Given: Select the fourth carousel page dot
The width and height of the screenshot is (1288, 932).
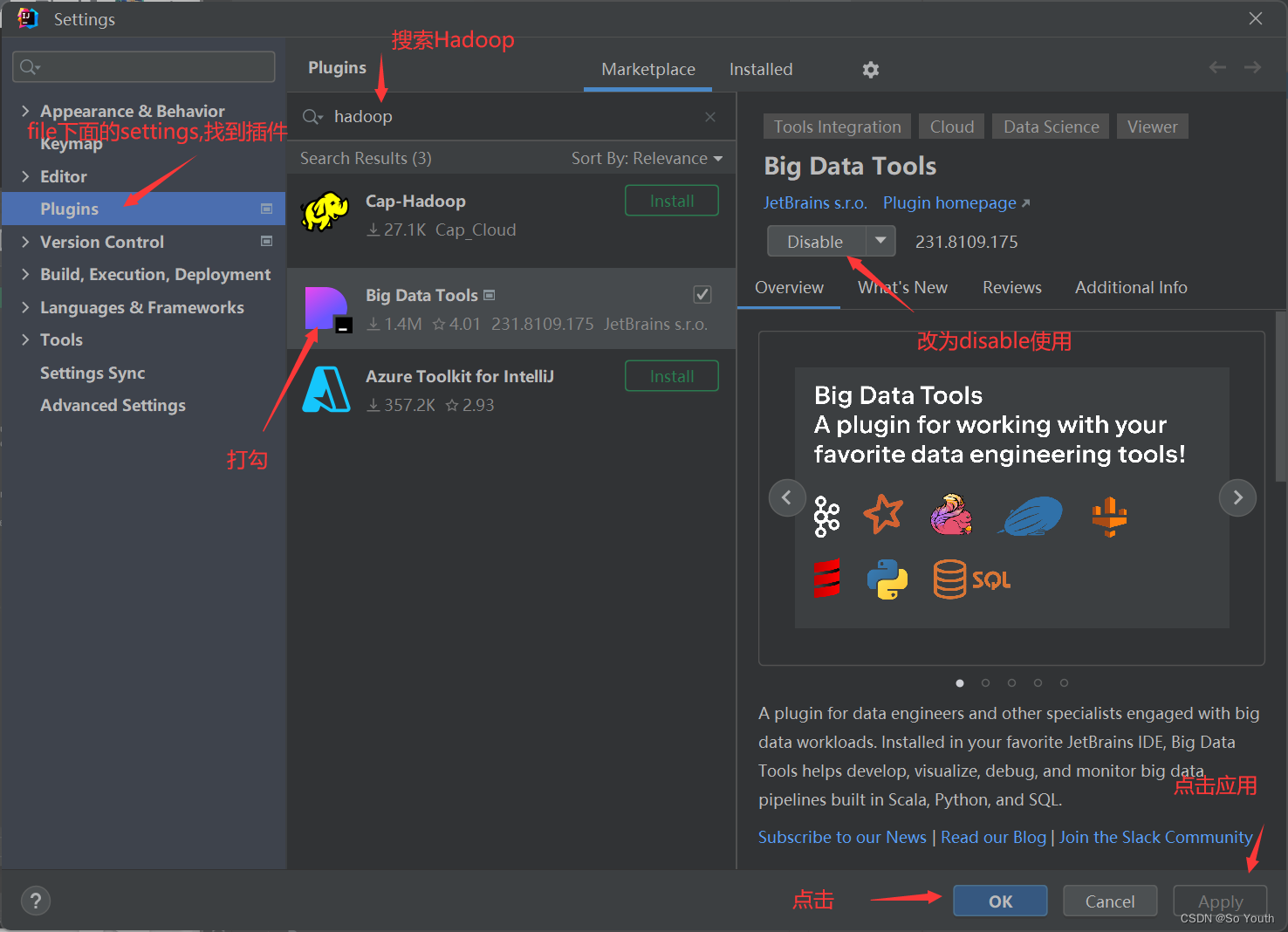Looking at the screenshot, I should tap(1038, 683).
